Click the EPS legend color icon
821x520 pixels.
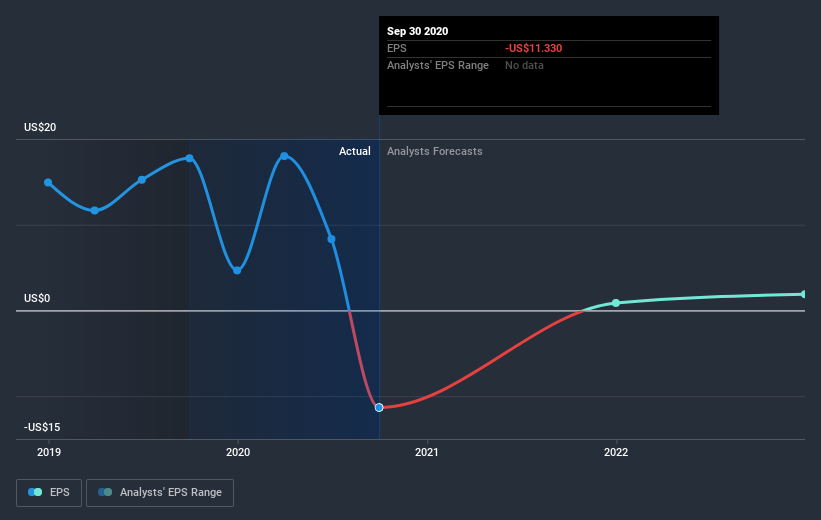pyautogui.click(x=35, y=492)
